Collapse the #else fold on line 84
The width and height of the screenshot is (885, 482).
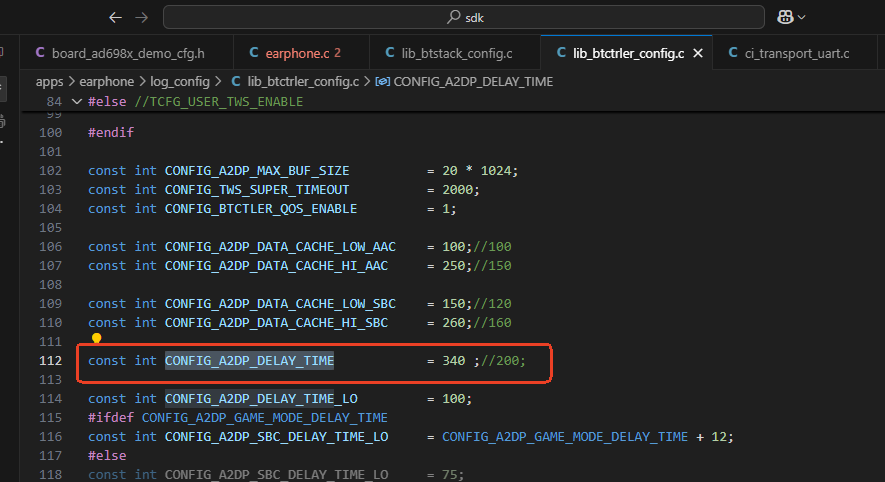77,102
